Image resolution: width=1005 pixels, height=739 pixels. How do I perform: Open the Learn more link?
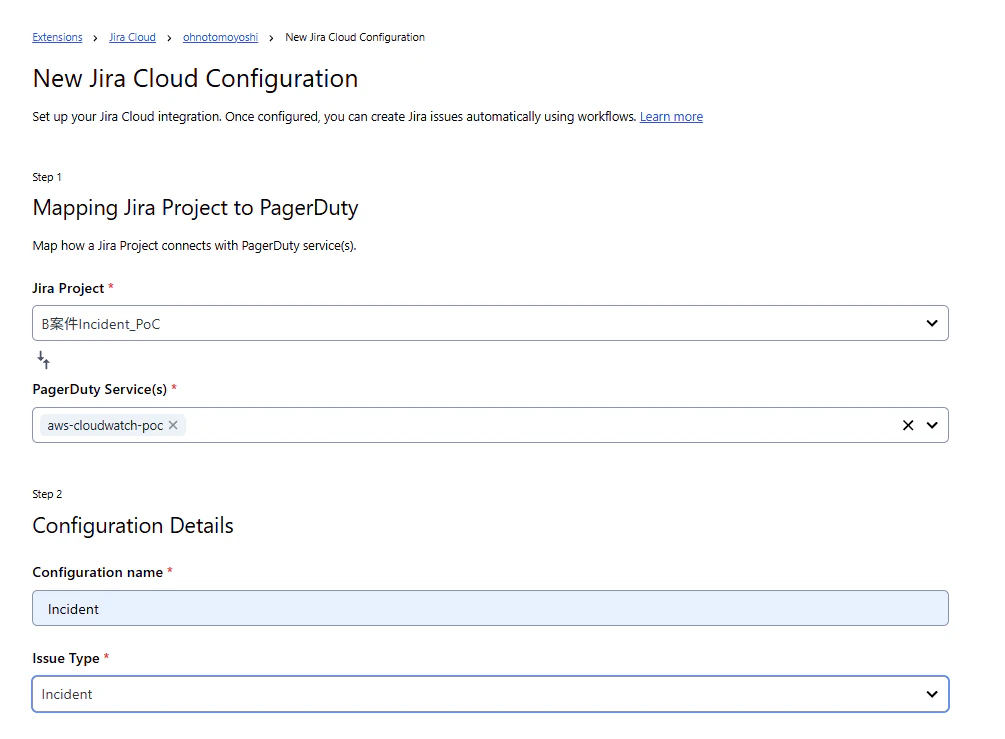(671, 117)
